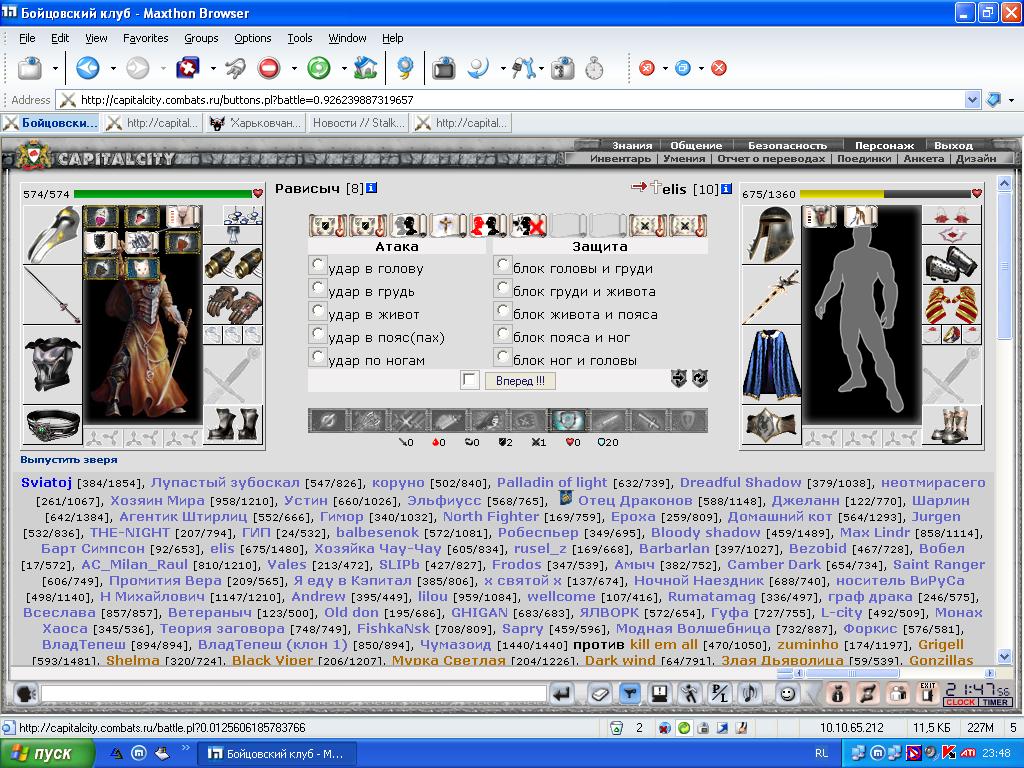The image size is (1024, 768).
Task: Switch to the Харьковчан... tab
Action: (x=255, y=123)
